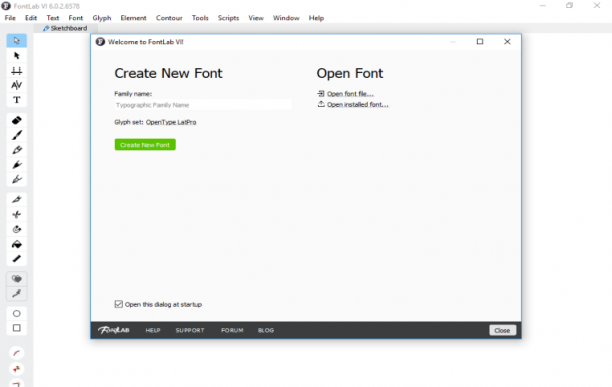Click the 'Open Font' heading text

tap(350, 73)
